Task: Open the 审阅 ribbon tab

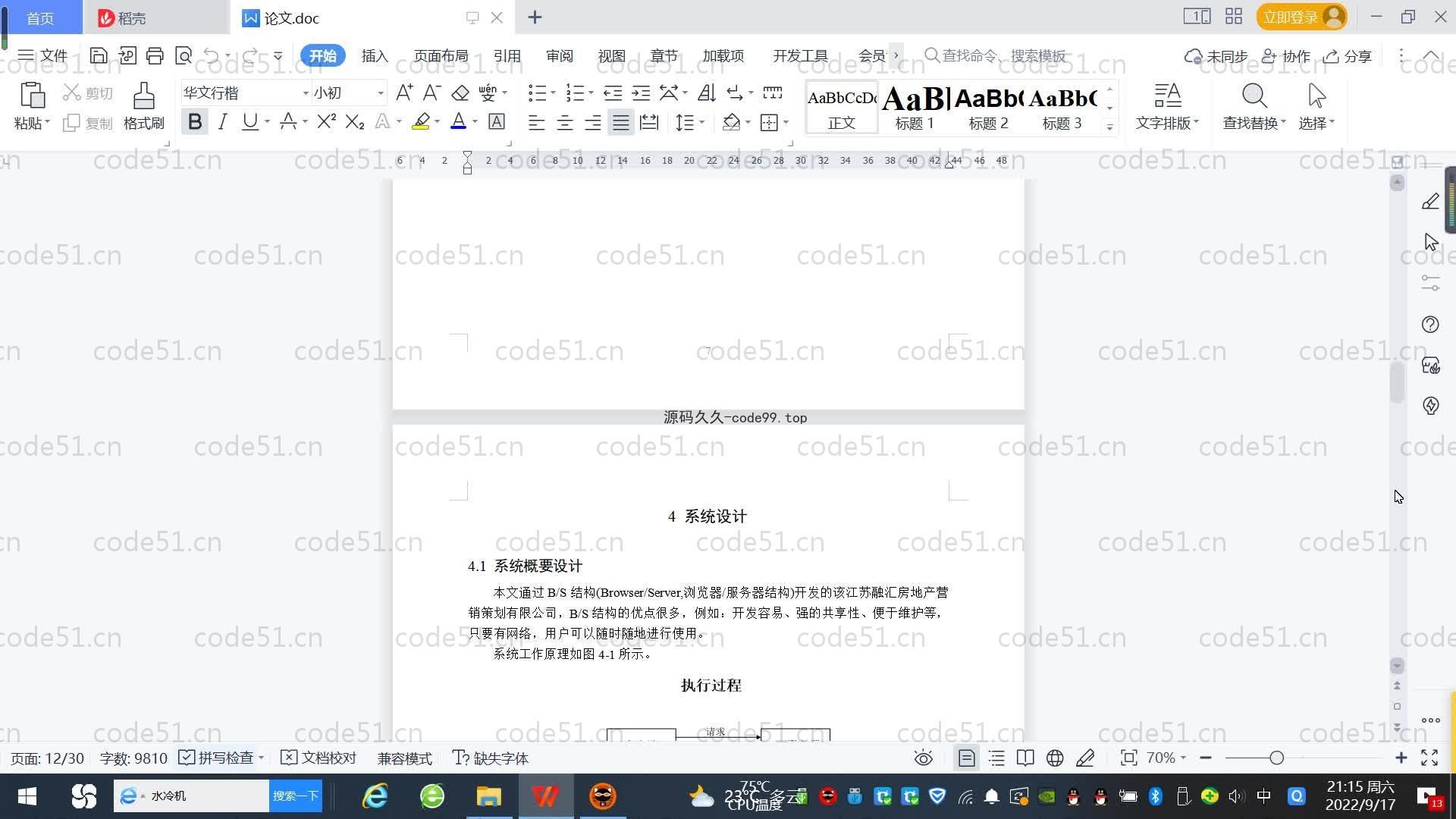Action: click(560, 56)
